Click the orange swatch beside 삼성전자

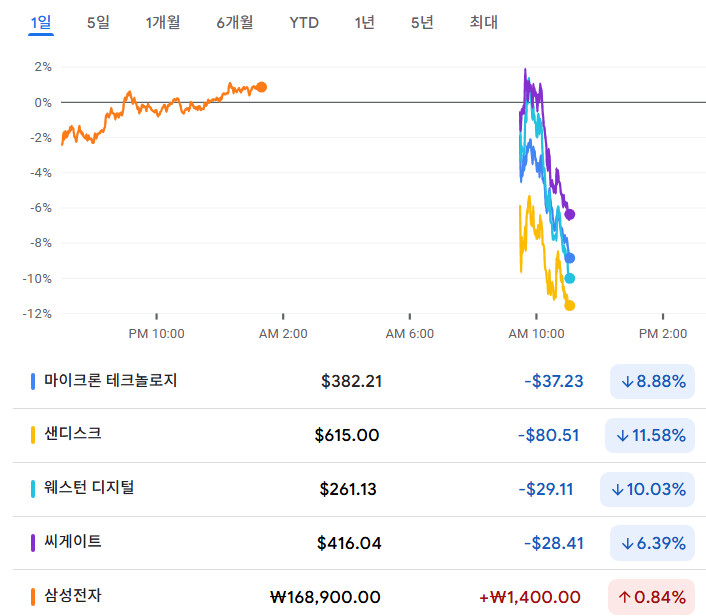[x=33, y=597]
